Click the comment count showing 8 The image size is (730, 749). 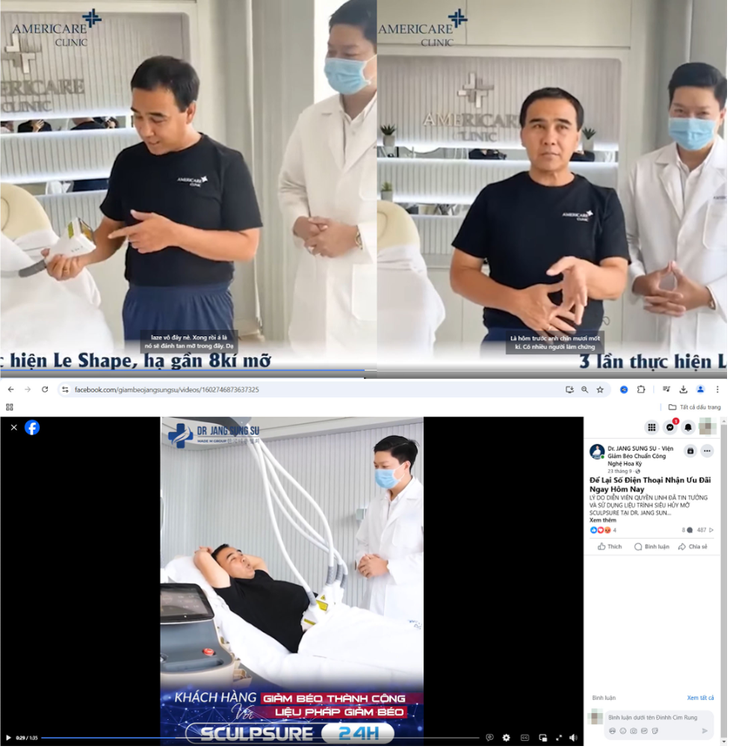(689, 532)
